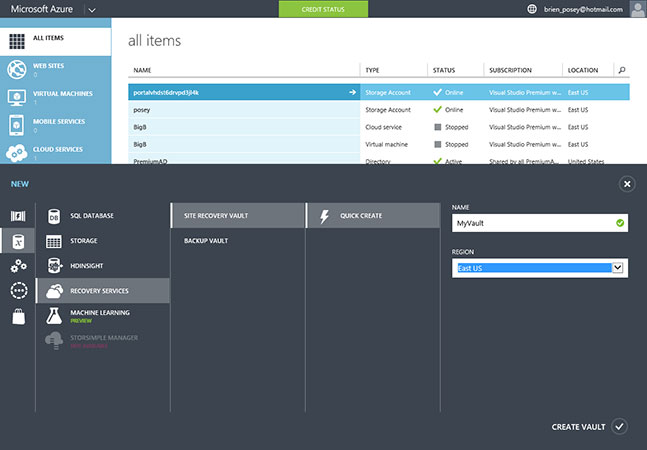
Task: Expand the Microsoft Azure header chevron
Action: coord(92,10)
